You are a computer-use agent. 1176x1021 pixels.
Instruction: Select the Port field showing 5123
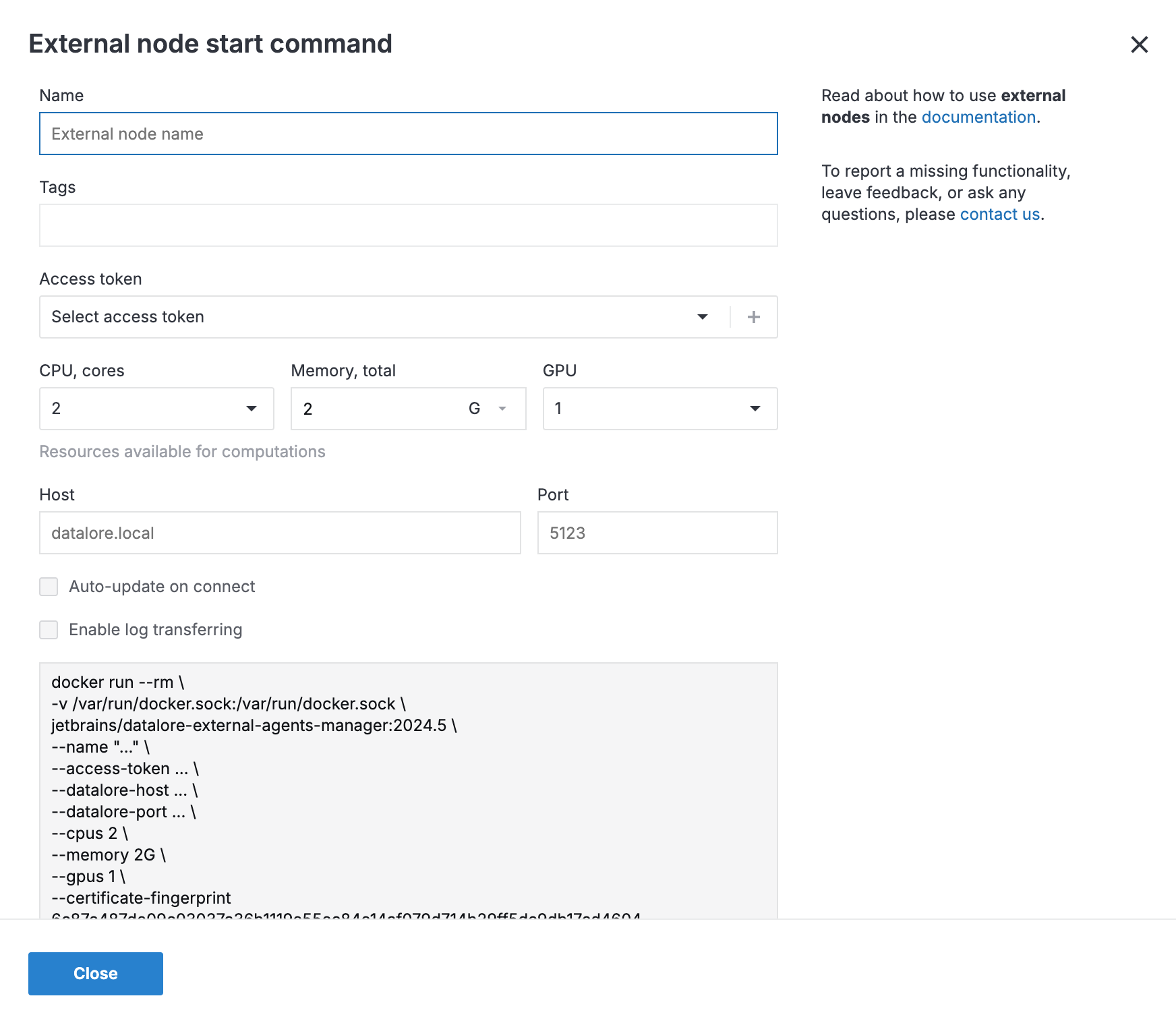[x=657, y=533]
